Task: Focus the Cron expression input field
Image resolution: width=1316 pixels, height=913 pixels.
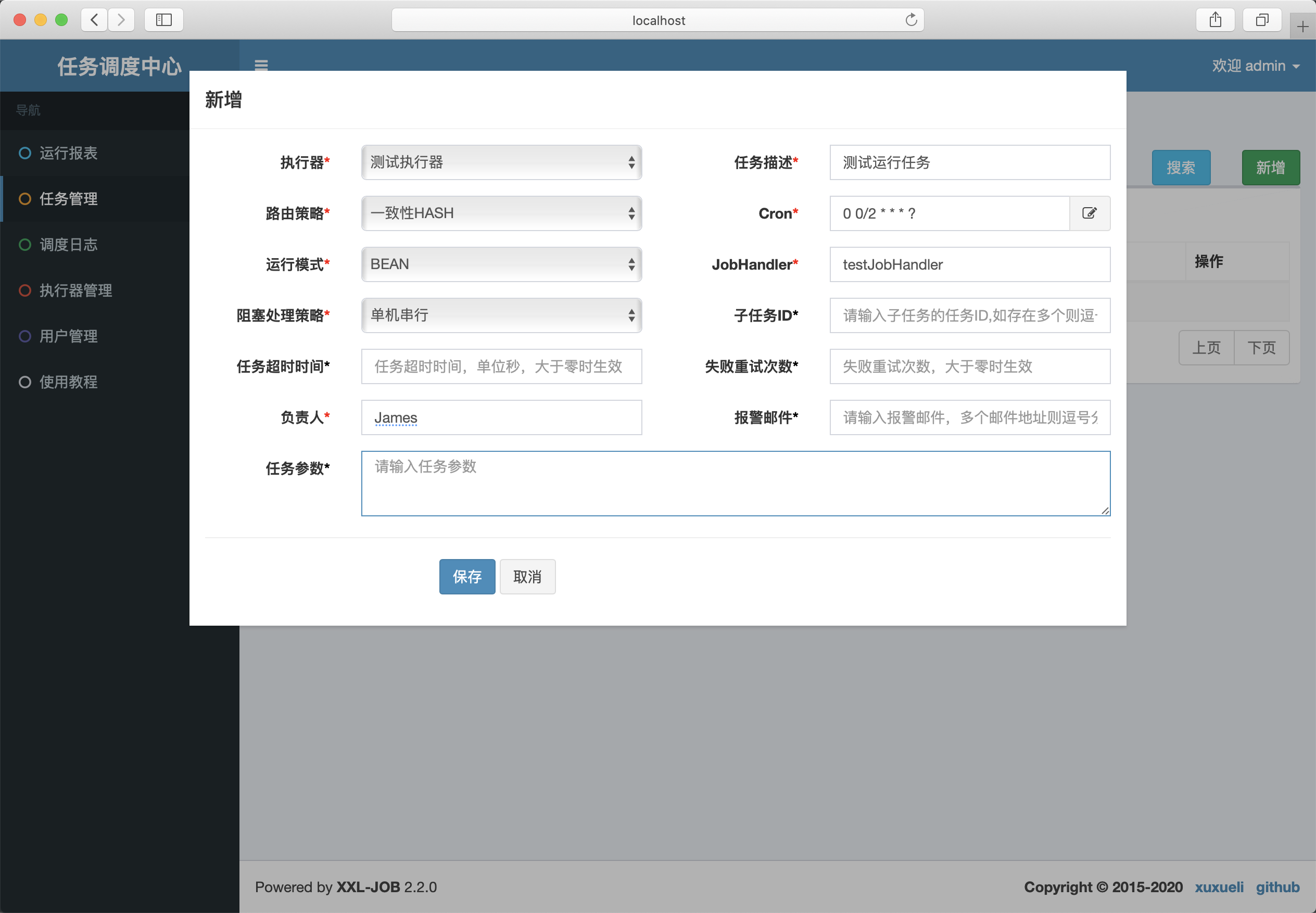Action: pyautogui.click(x=950, y=213)
